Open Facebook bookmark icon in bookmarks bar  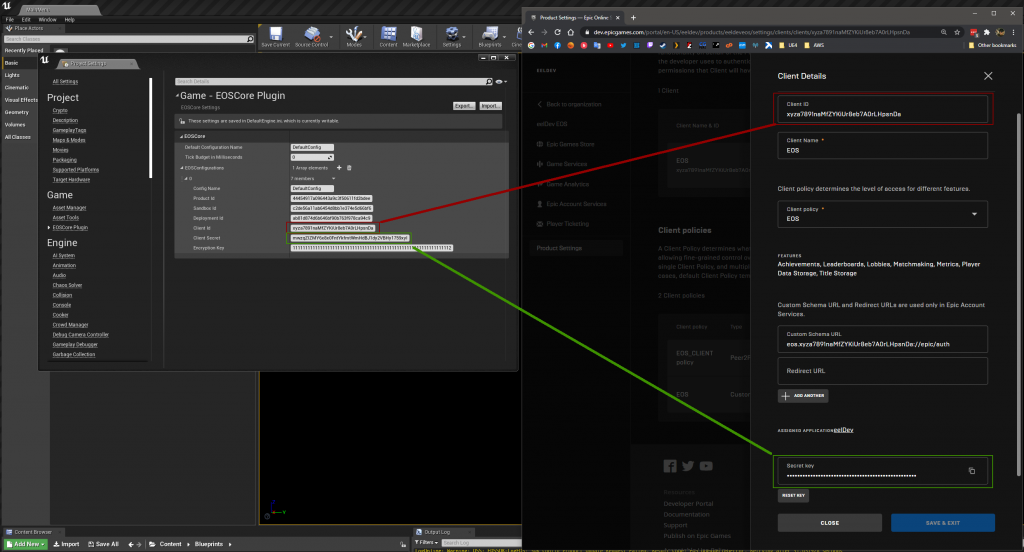[x=557, y=46]
